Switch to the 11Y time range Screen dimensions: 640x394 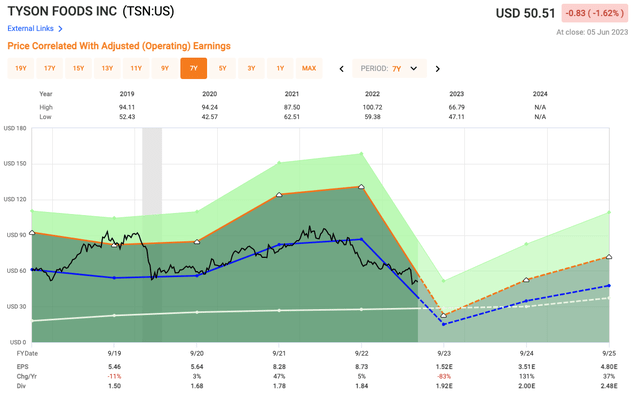coord(136,68)
